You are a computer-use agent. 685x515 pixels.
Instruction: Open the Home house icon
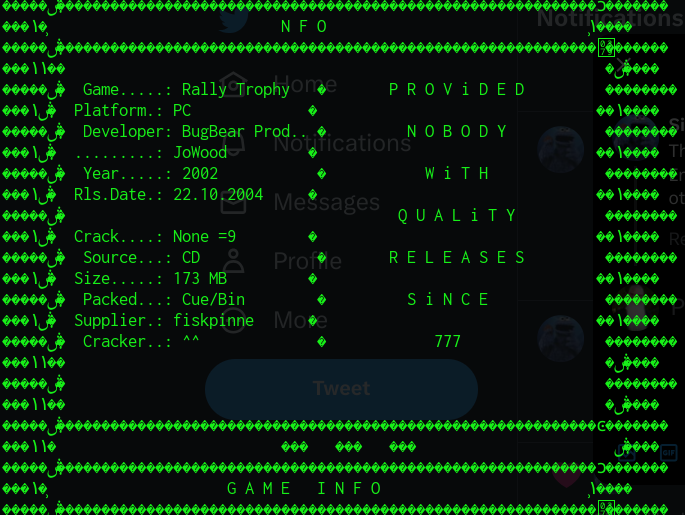tap(233, 84)
